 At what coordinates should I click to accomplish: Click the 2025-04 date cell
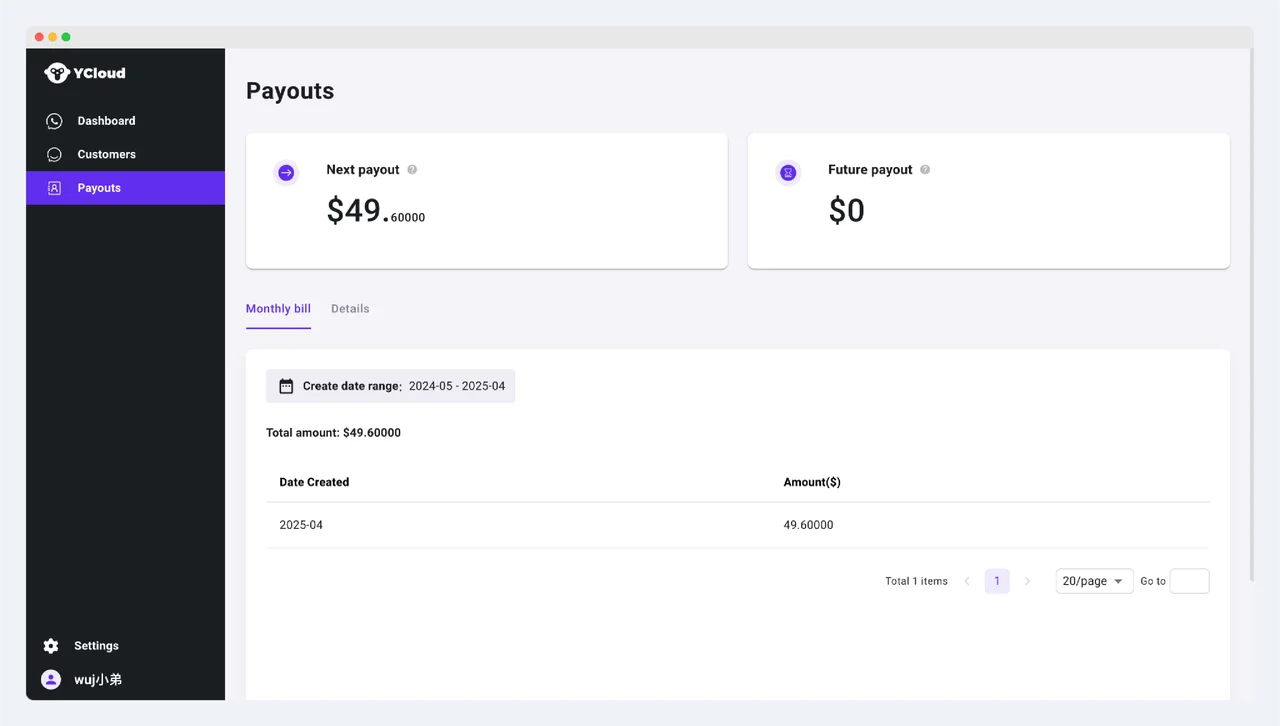(301, 525)
